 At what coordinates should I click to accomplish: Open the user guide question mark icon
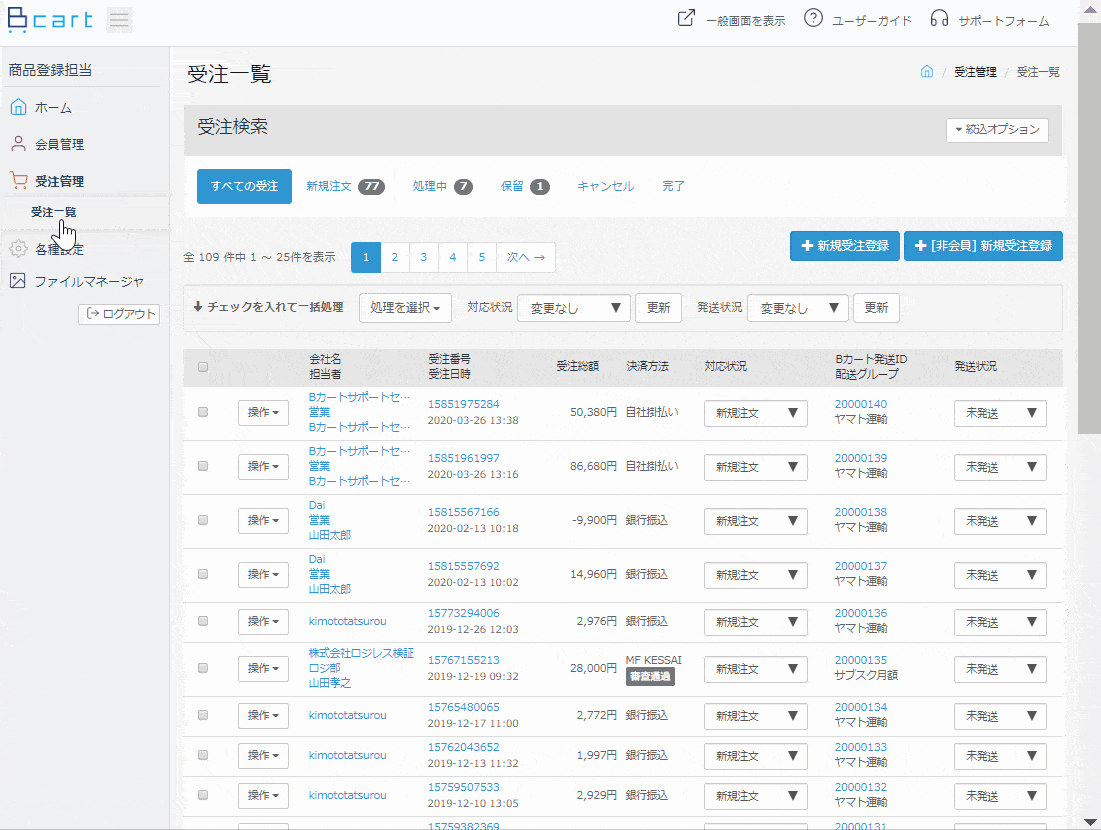coord(813,18)
